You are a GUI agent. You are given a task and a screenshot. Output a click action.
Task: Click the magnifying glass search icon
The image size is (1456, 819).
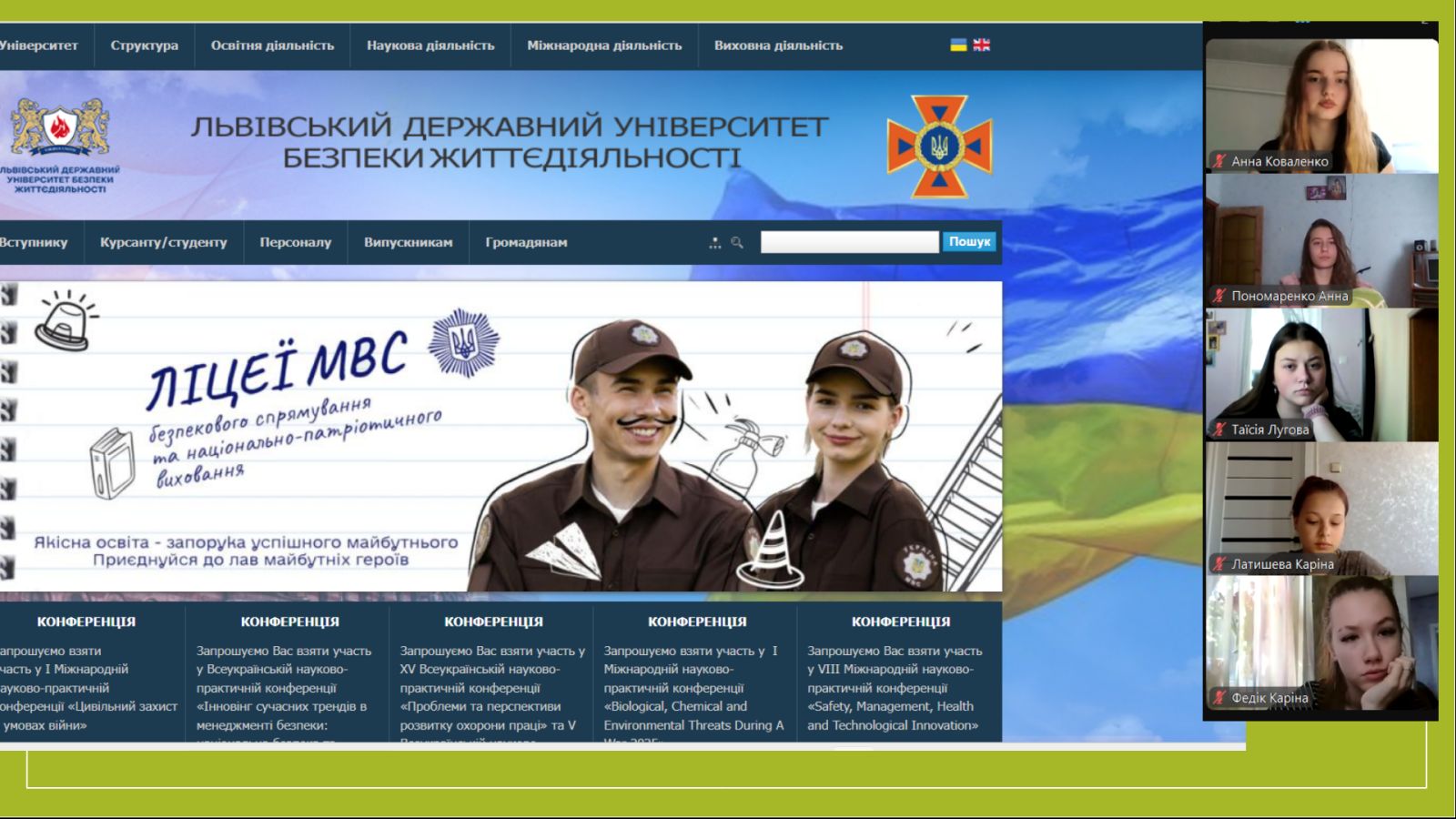737,243
